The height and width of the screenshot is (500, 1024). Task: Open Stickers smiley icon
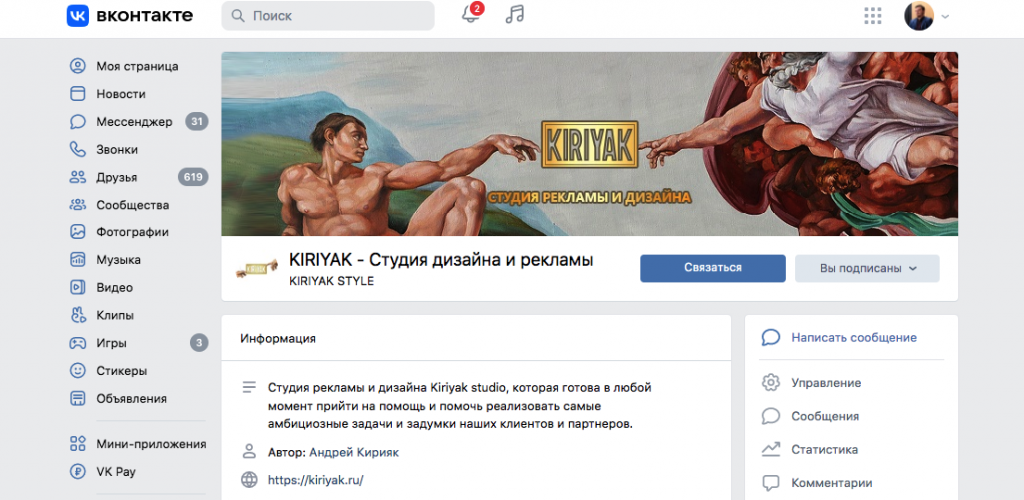point(78,371)
